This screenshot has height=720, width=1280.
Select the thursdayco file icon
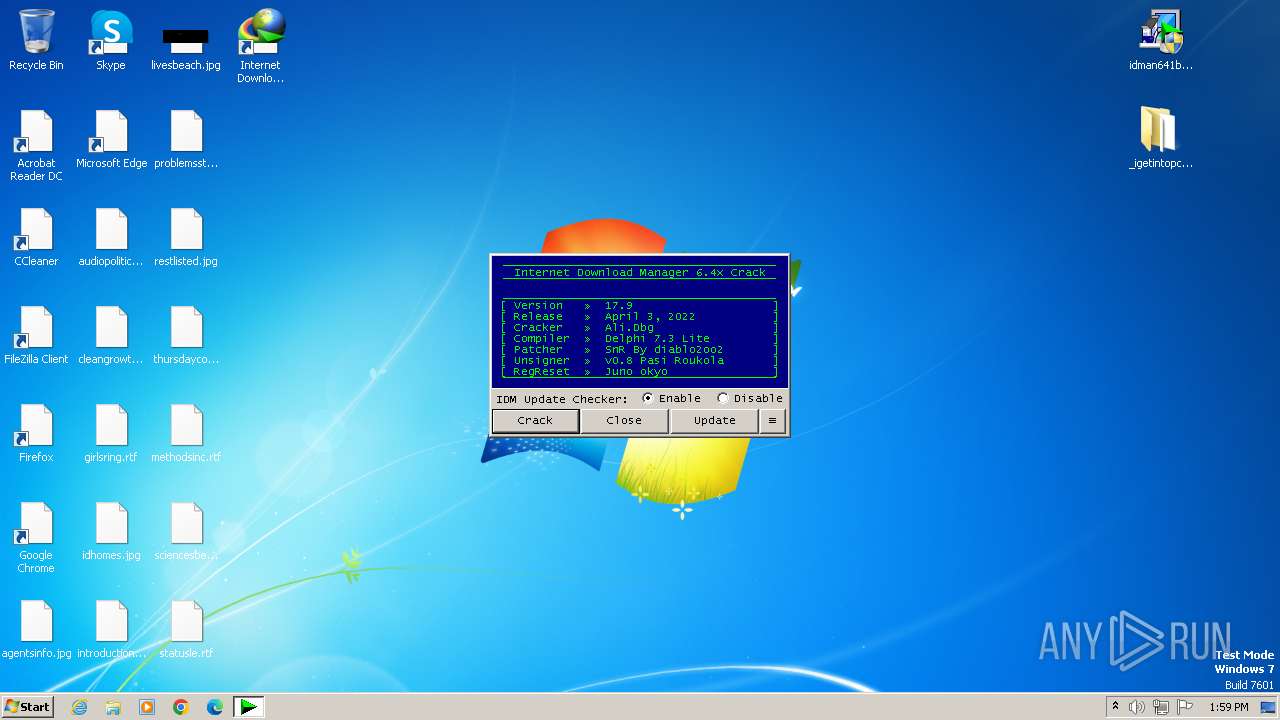pos(186,336)
